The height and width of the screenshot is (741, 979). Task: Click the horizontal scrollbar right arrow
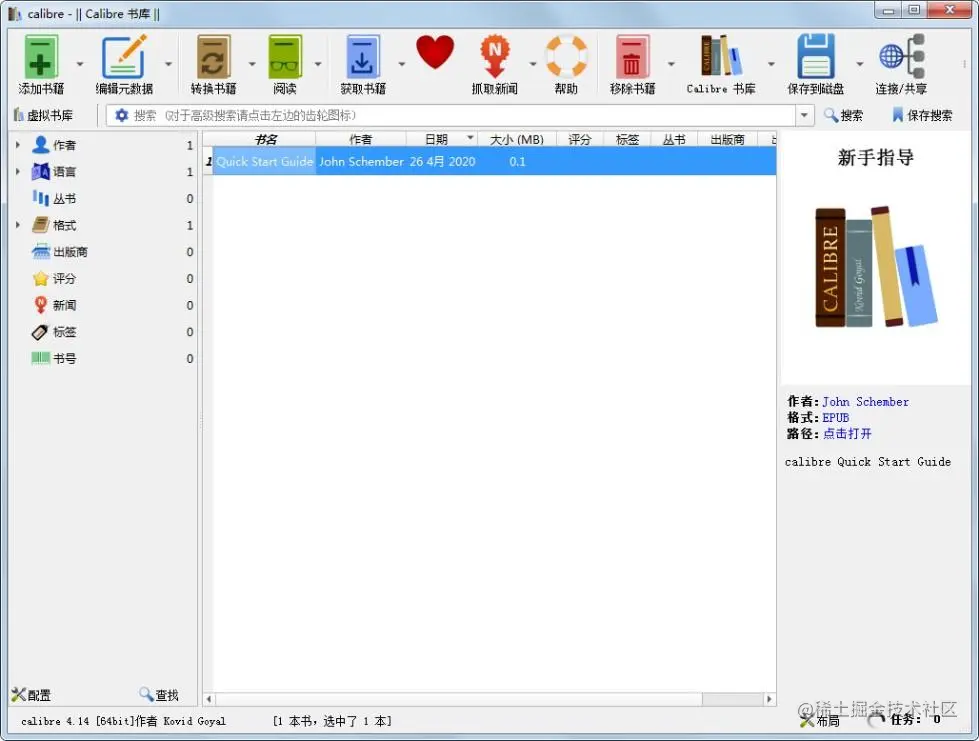click(x=769, y=699)
